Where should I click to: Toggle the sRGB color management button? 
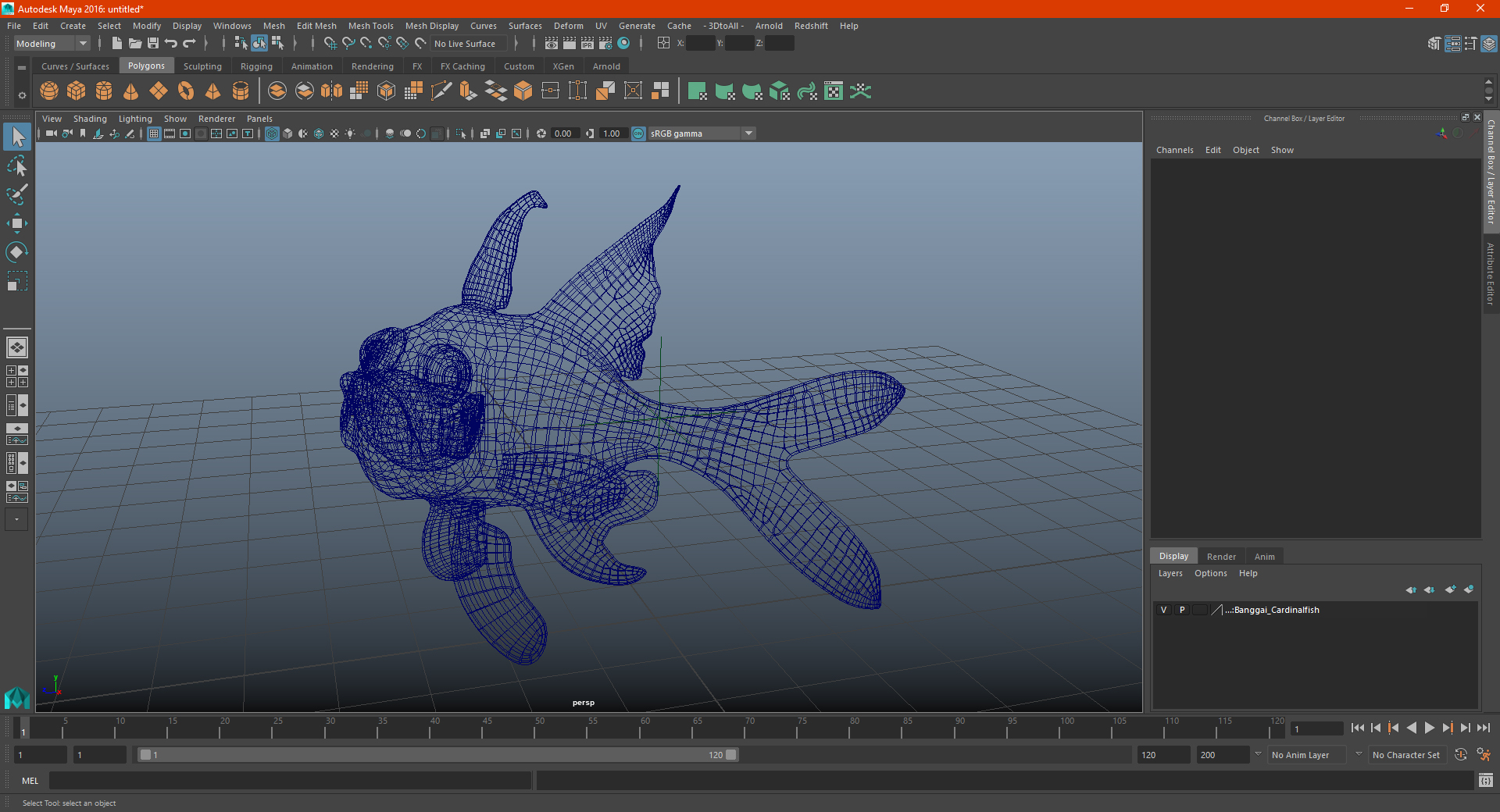(638, 134)
